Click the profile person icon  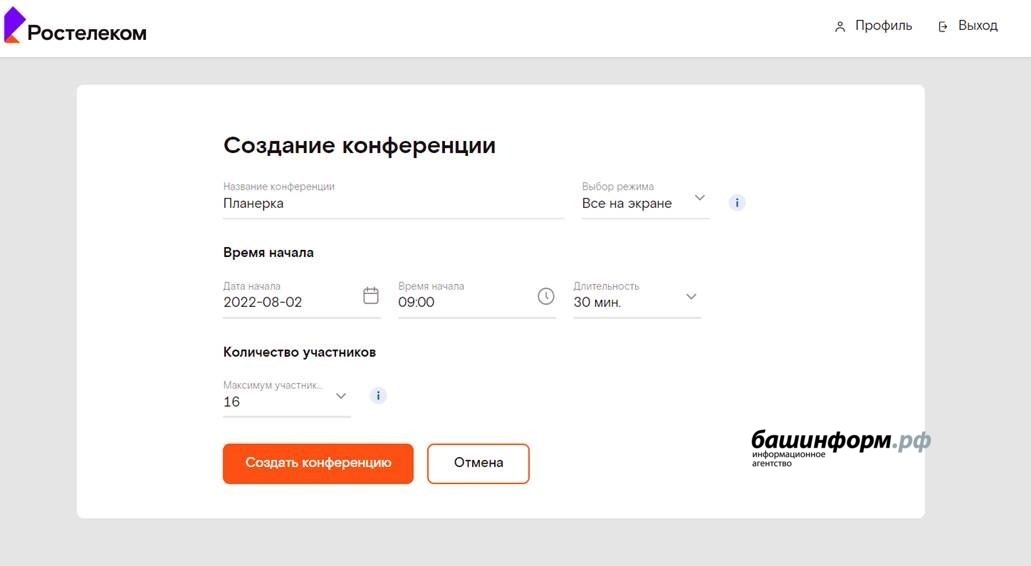point(840,27)
